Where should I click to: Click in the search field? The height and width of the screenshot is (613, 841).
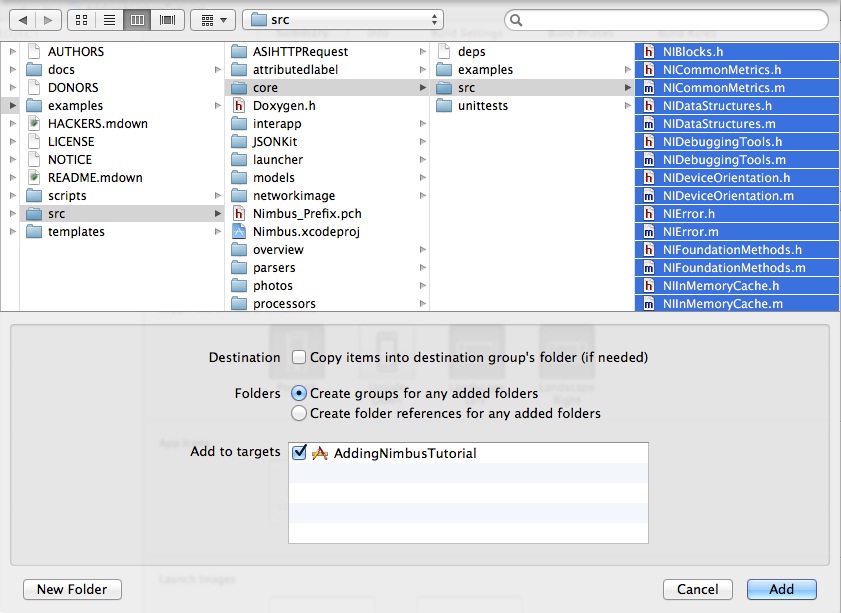[670, 20]
